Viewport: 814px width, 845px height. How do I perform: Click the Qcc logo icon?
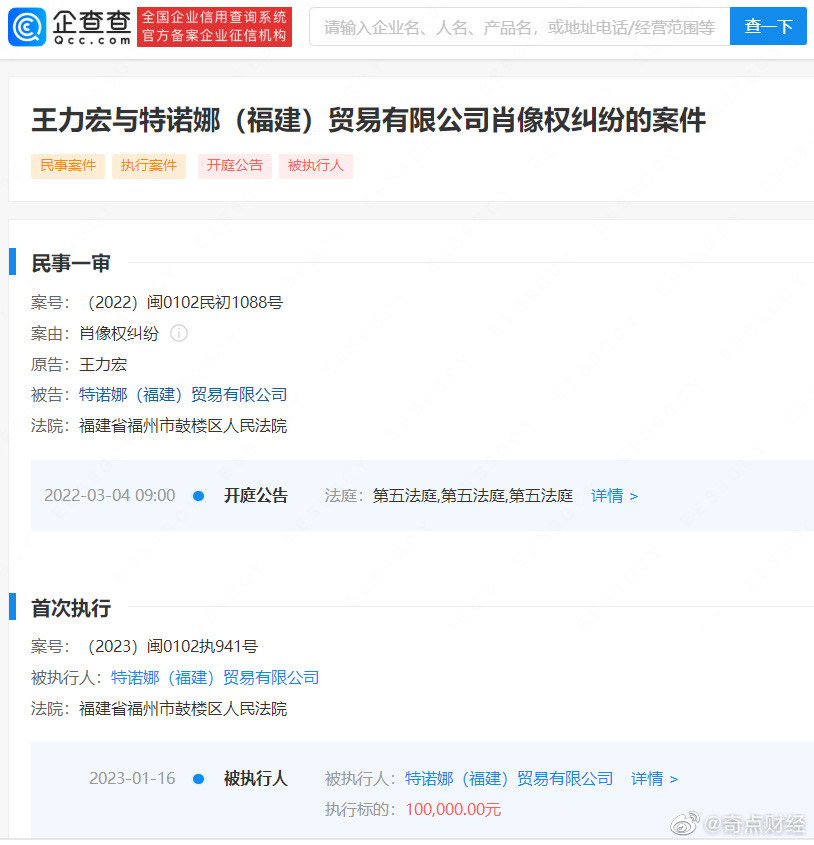pyautogui.click(x=27, y=27)
